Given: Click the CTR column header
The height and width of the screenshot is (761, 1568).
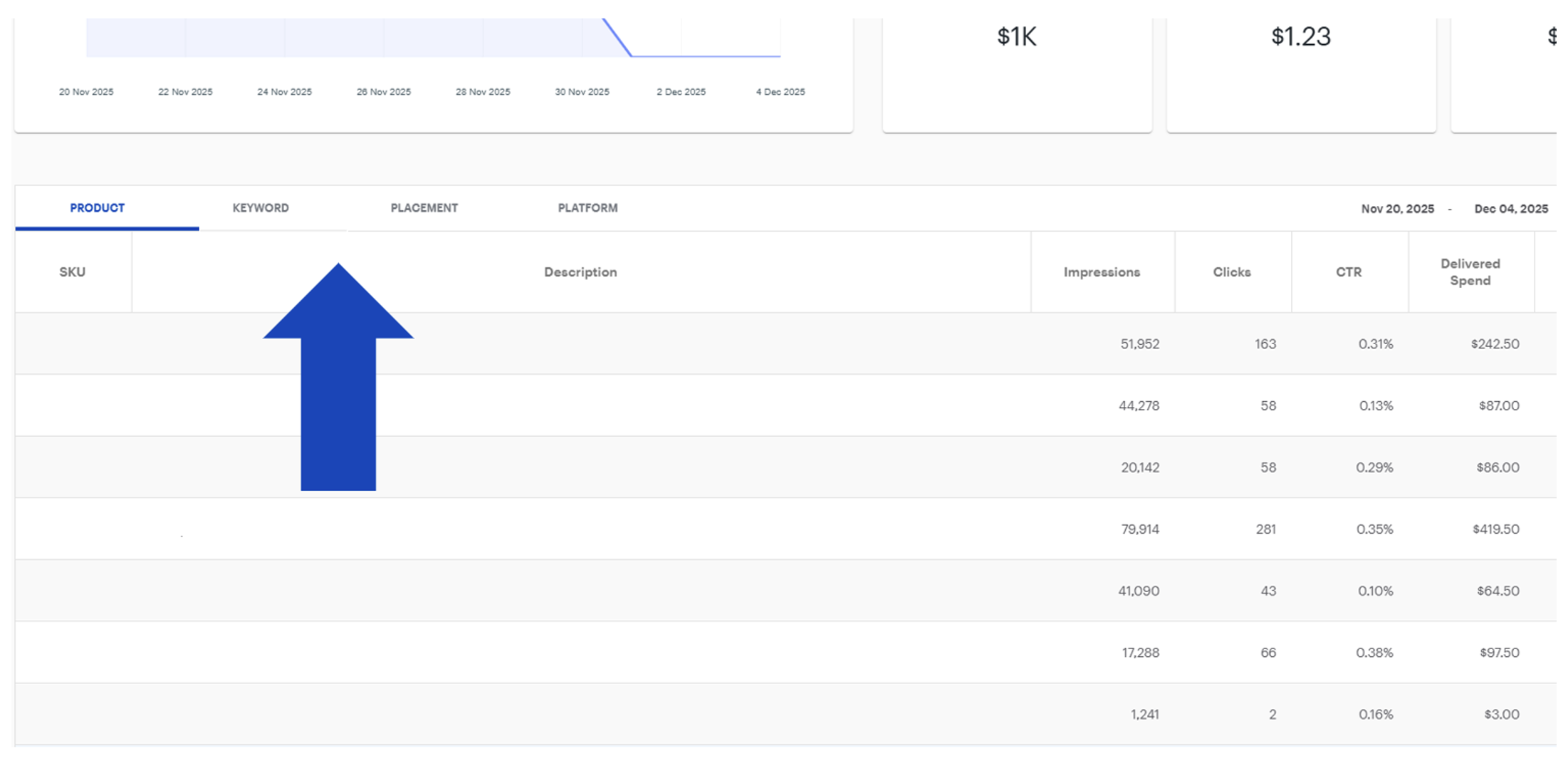Looking at the screenshot, I should pos(1348,272).
